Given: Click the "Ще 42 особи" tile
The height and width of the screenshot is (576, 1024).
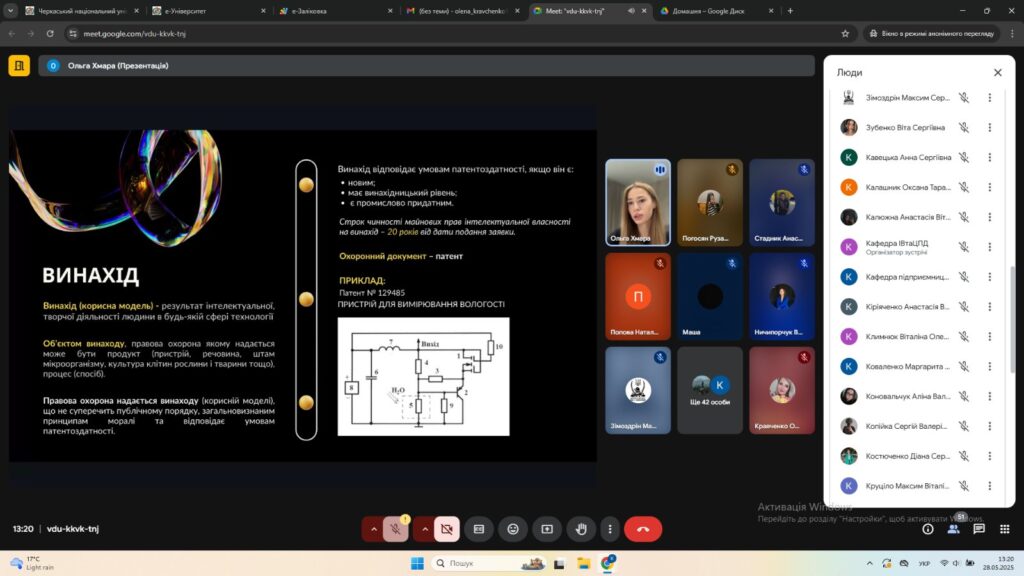Looking at the screenshot, I should click(710, 389).
